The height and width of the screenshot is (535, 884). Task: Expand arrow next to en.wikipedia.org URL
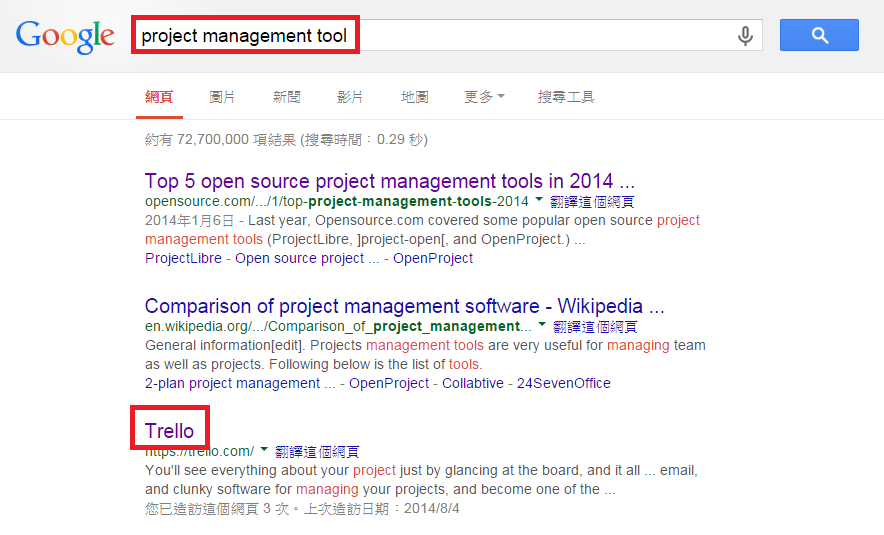542,325
